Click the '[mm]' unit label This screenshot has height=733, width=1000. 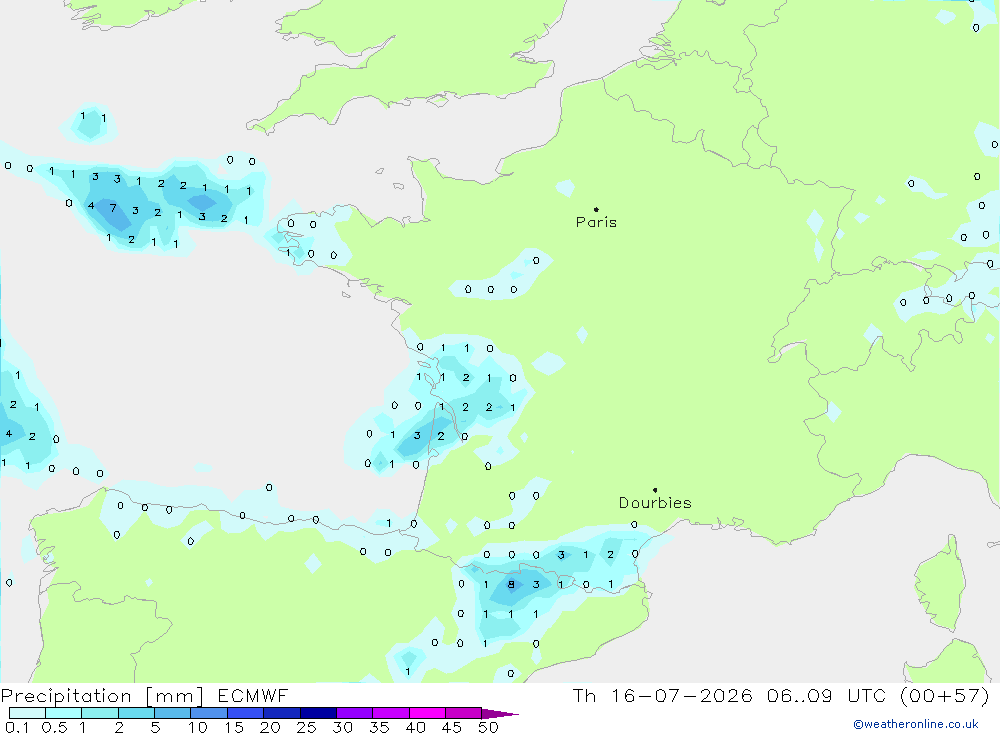pyautogui.click(x=174, y=696)
